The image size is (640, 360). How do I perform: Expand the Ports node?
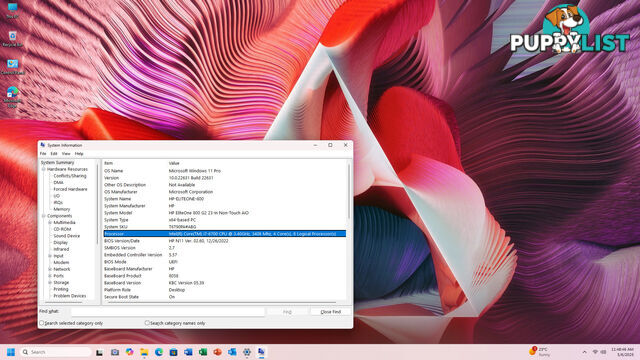pyautogui.click(x=50, y=276)
